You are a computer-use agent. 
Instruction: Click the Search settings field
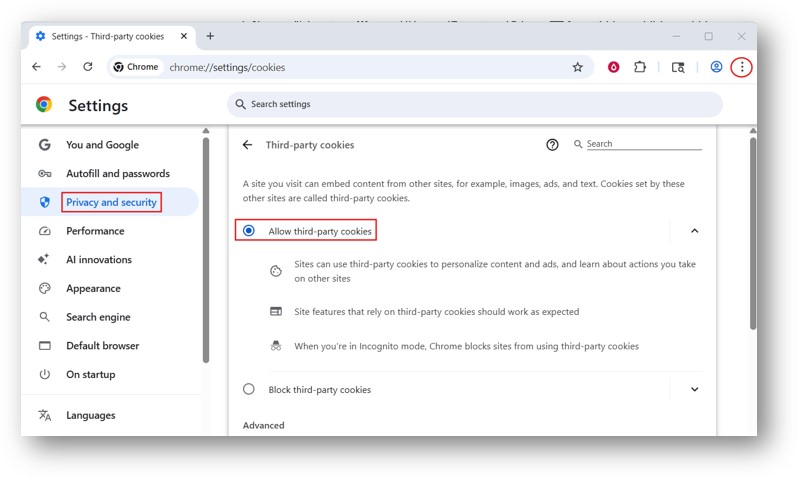pos(474,104)
